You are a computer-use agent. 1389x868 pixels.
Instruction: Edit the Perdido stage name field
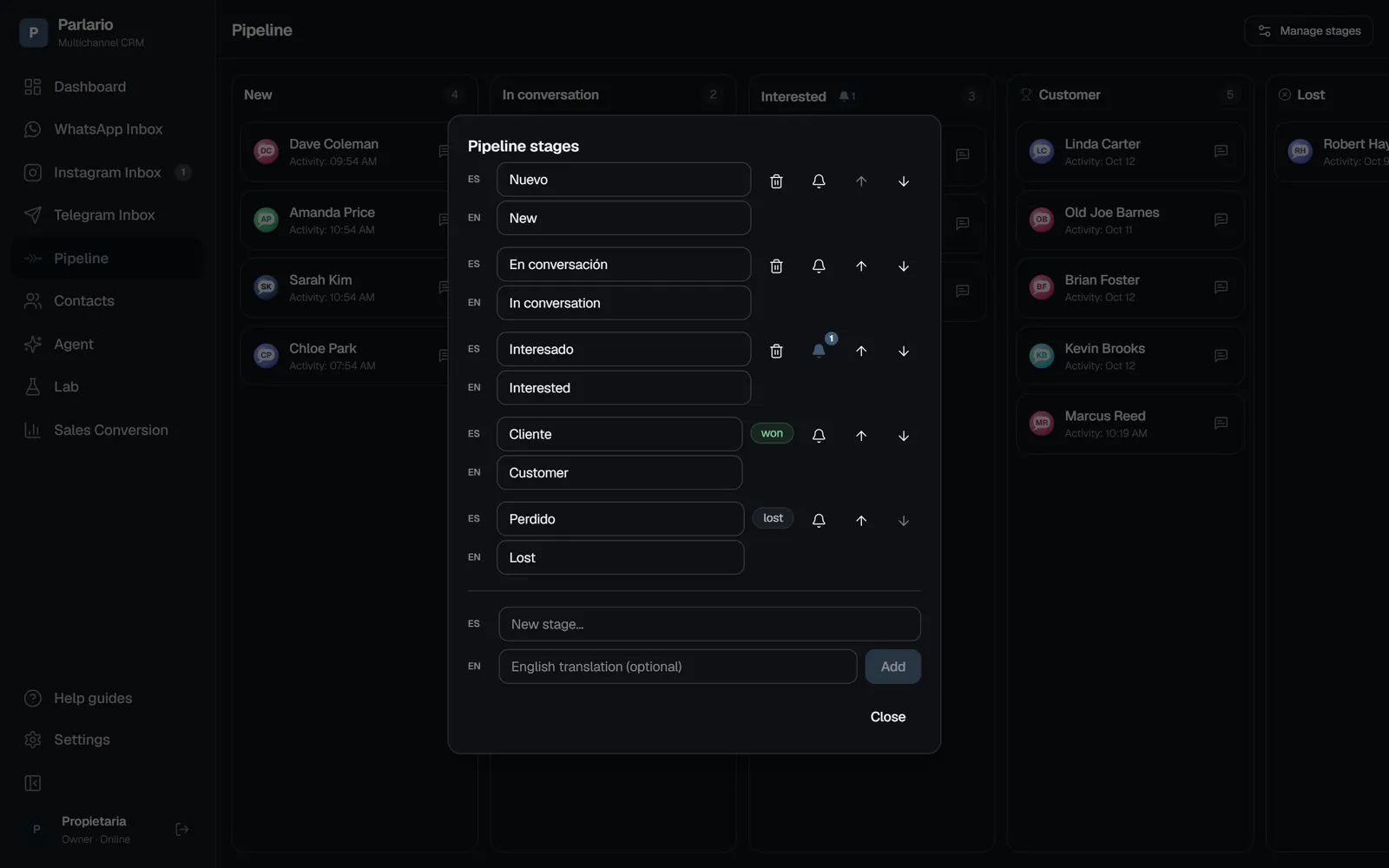pos(620,519)
